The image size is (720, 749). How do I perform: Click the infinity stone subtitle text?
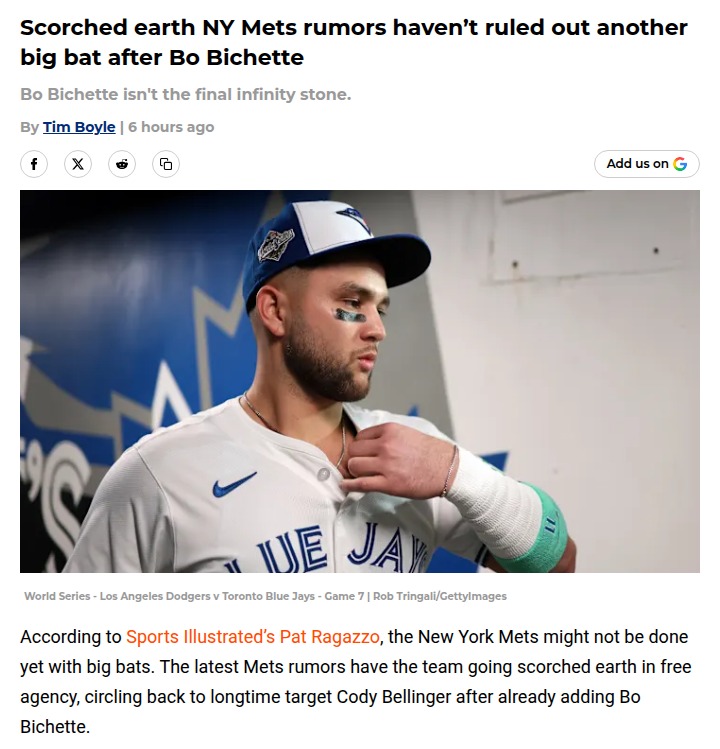185,95
